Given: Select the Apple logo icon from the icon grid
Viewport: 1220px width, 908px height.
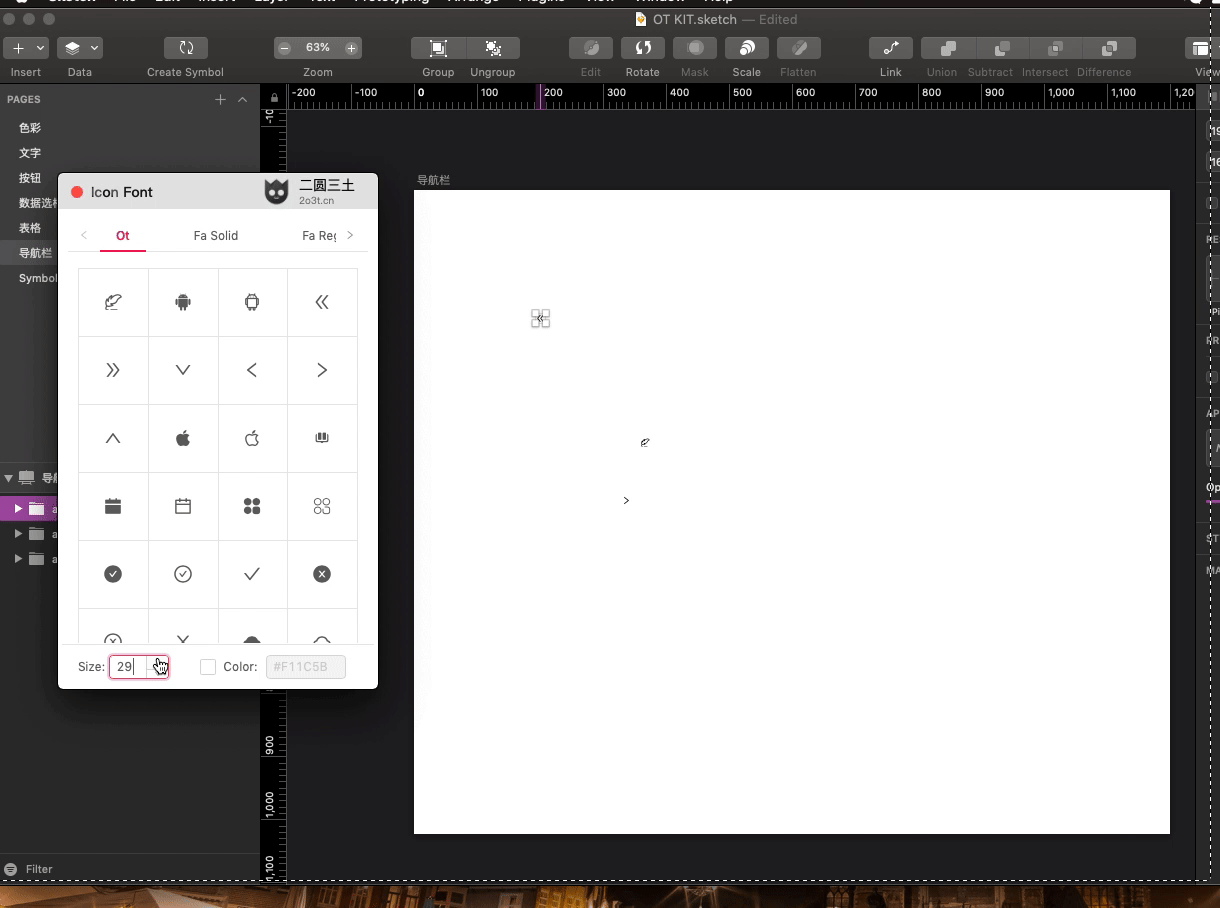Looking at the screenshot, I should [x=183, y=438].
